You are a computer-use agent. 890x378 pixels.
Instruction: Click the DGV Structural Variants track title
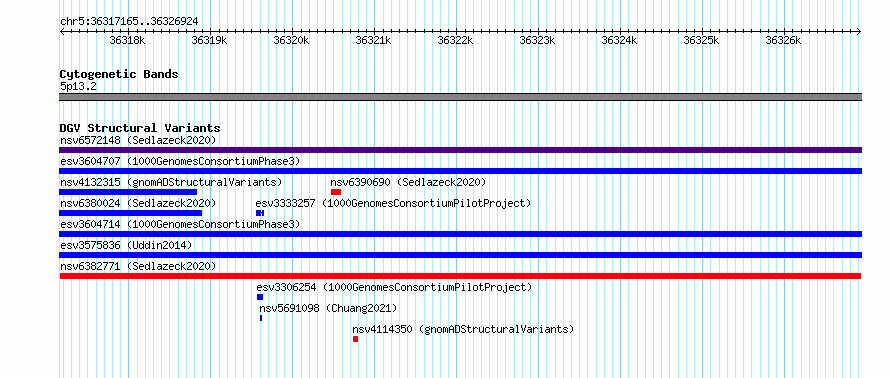click(x=140, y=128)
